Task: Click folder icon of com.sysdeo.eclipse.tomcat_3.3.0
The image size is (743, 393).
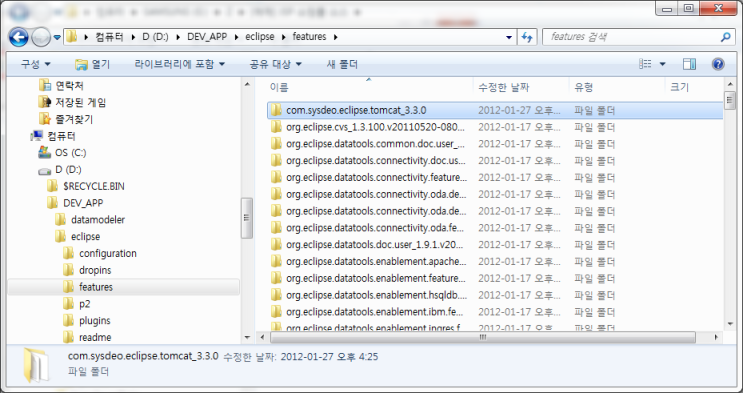Action: tap(276, 110)
